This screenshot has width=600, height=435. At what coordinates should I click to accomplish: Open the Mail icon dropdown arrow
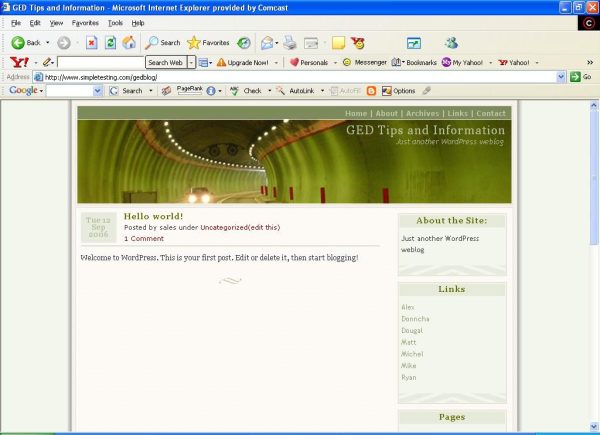pos(276,43)
